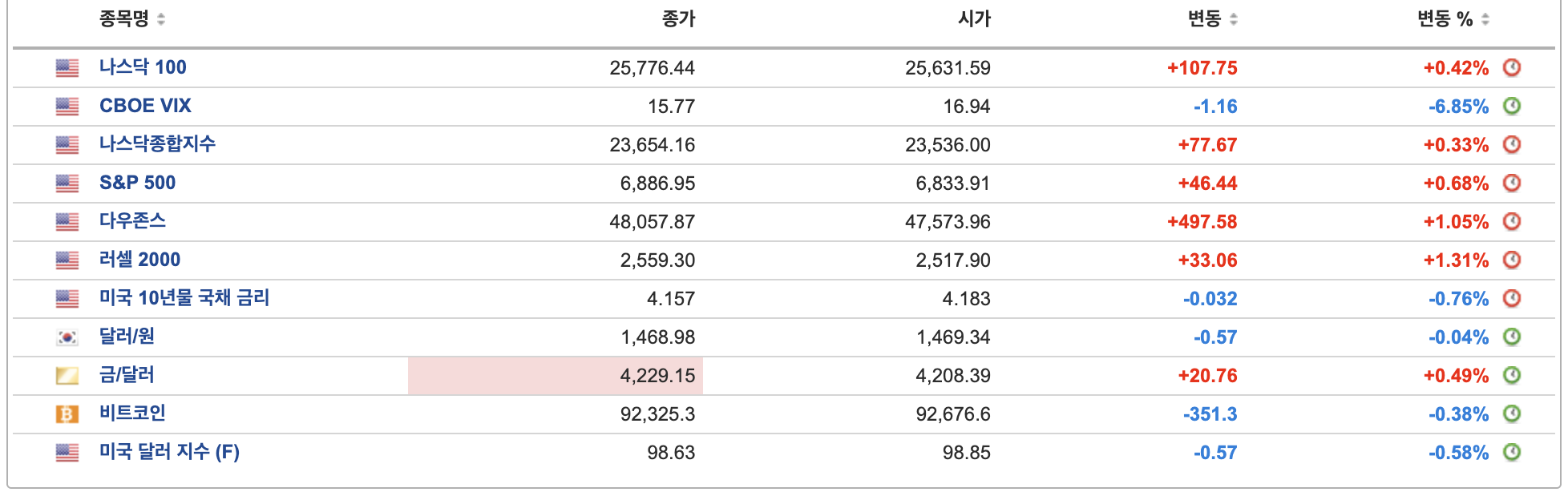Open the 나스닥종합지수 link
The image size is (1568, 492).
pyautogui.click(x=157, y=144)
